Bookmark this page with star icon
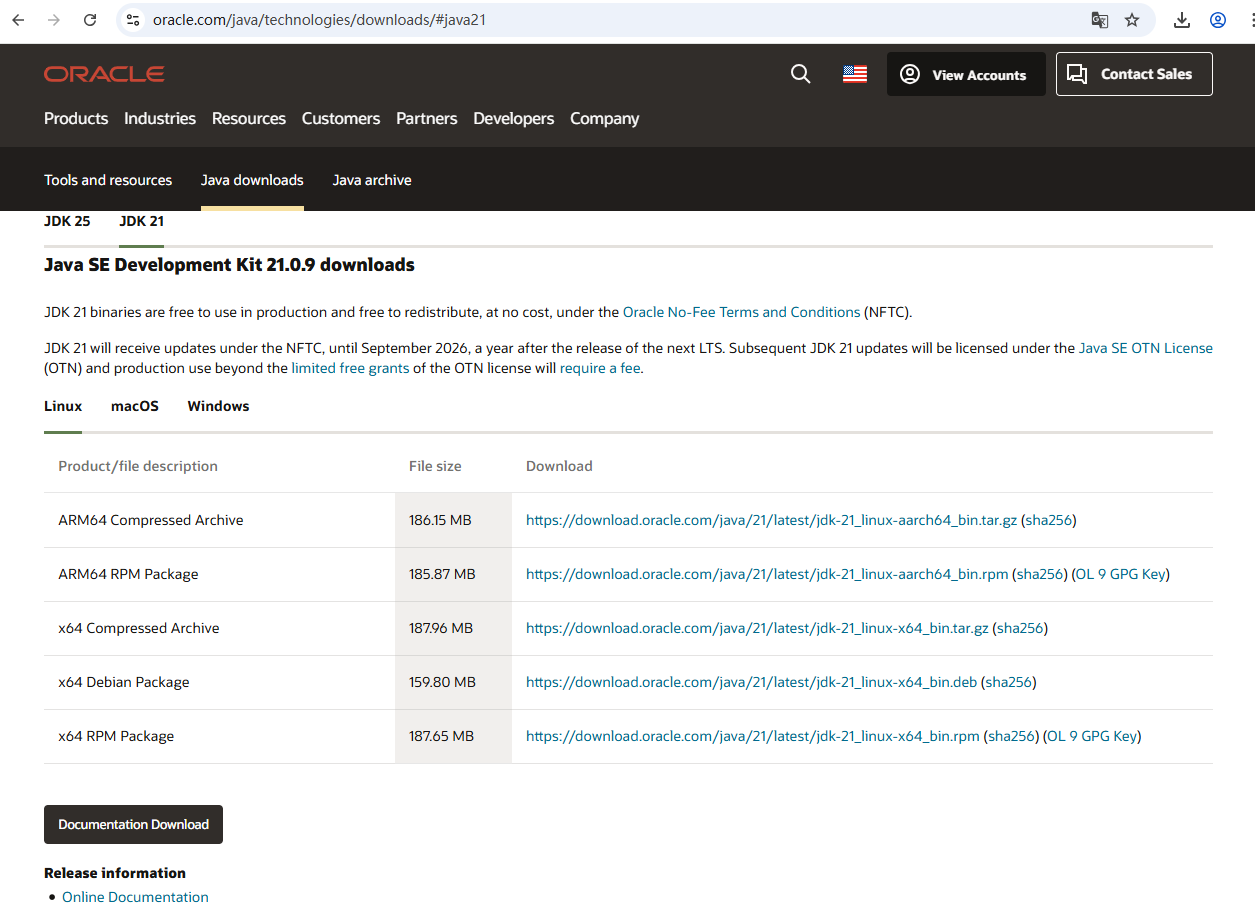The height and width of the screenshot is (910, 1255). click(1132, 20)
